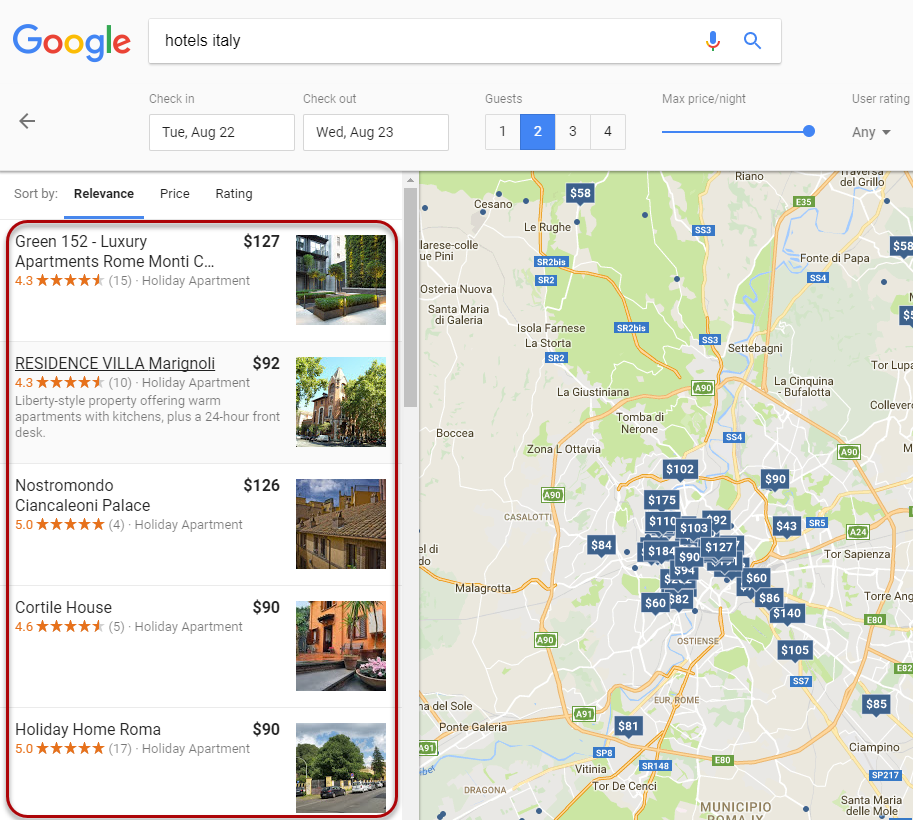Screen dimensions: 913x820
Task: Select 4 guests
Action: pyautogui.click(x=607, y=132)
